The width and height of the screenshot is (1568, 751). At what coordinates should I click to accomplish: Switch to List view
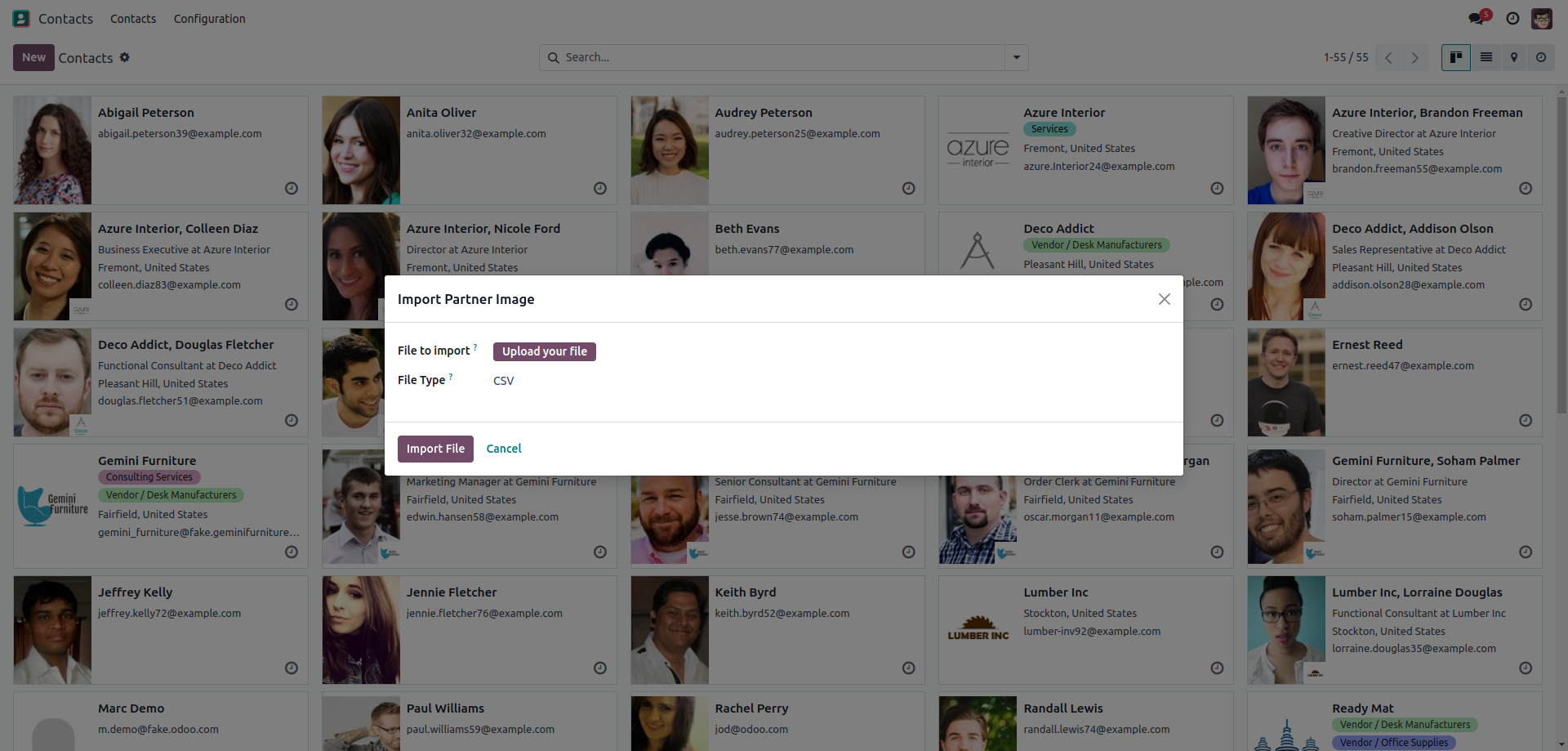tap(1486, 57)
